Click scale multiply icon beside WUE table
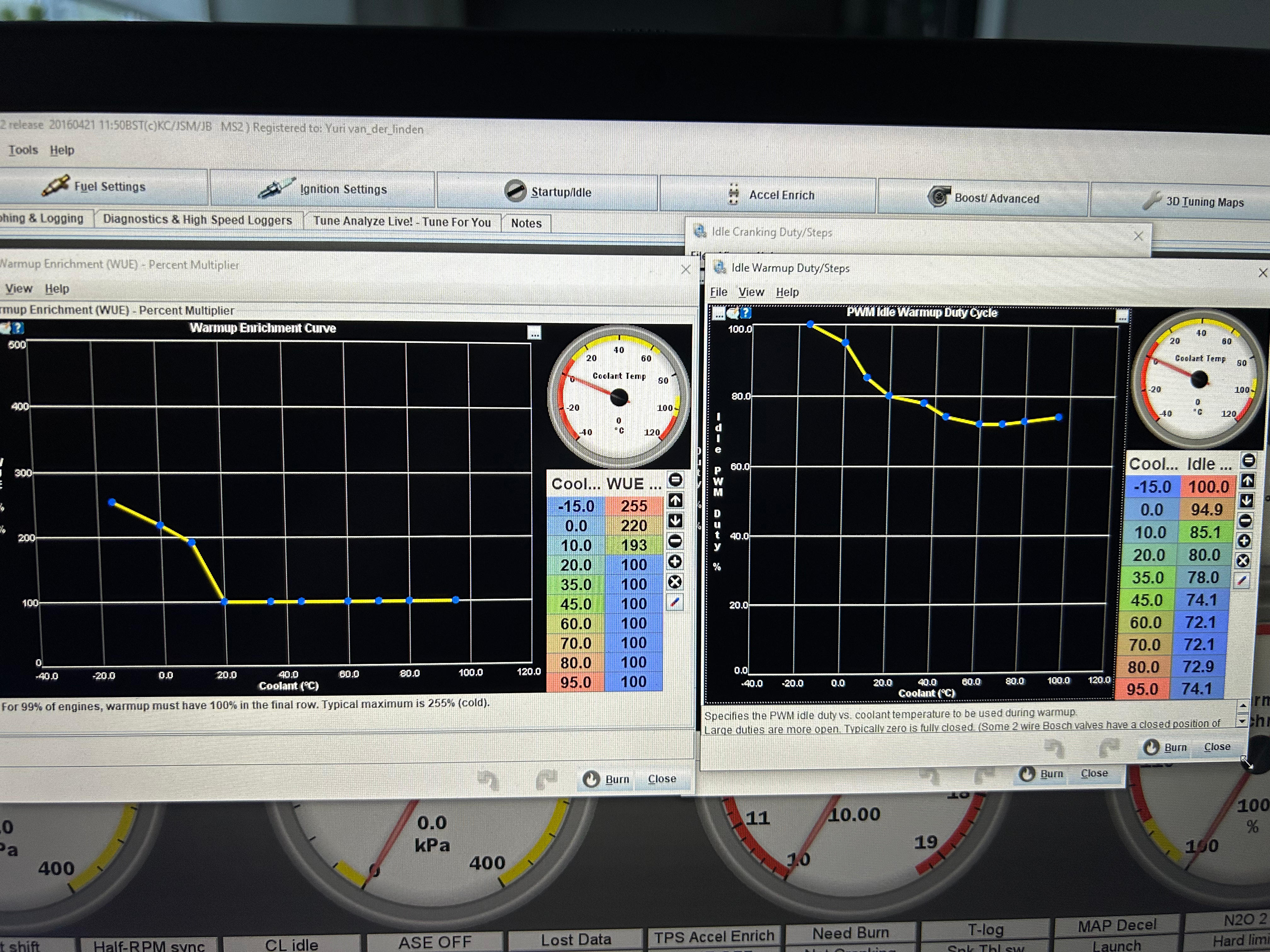 click(x=675, y=582)
